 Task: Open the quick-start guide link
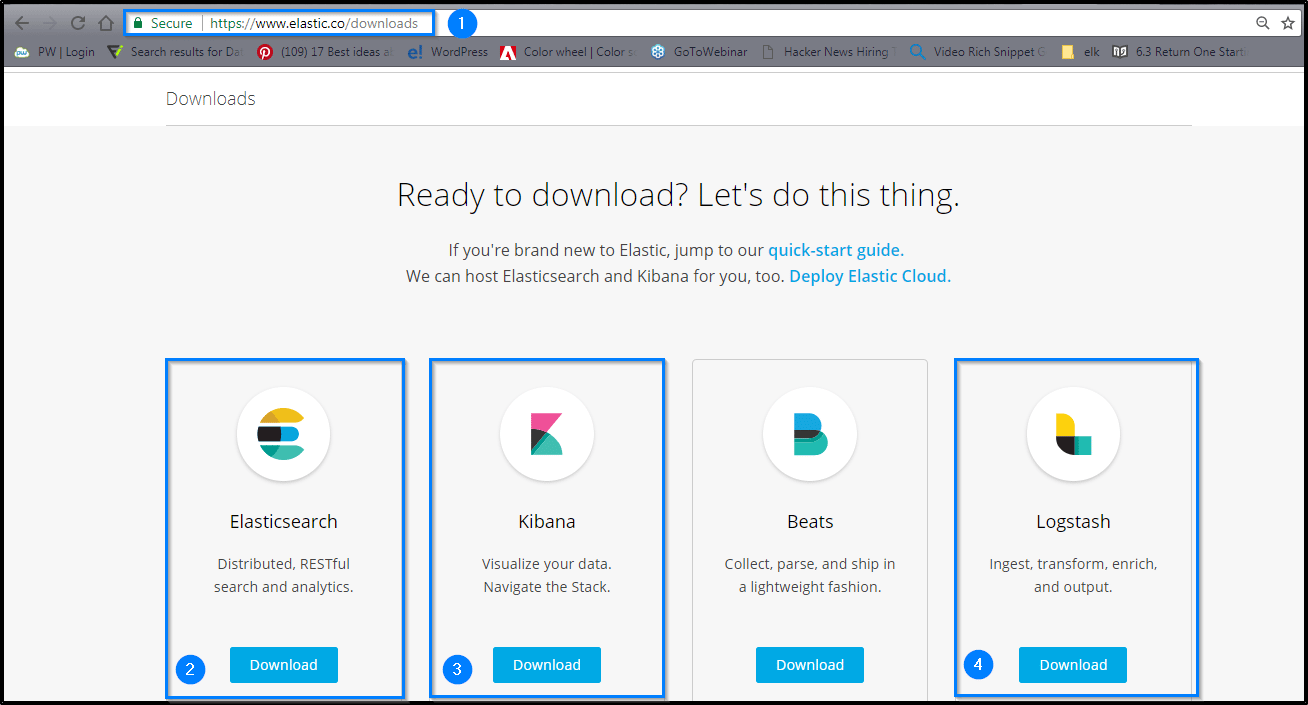point(836,250)
